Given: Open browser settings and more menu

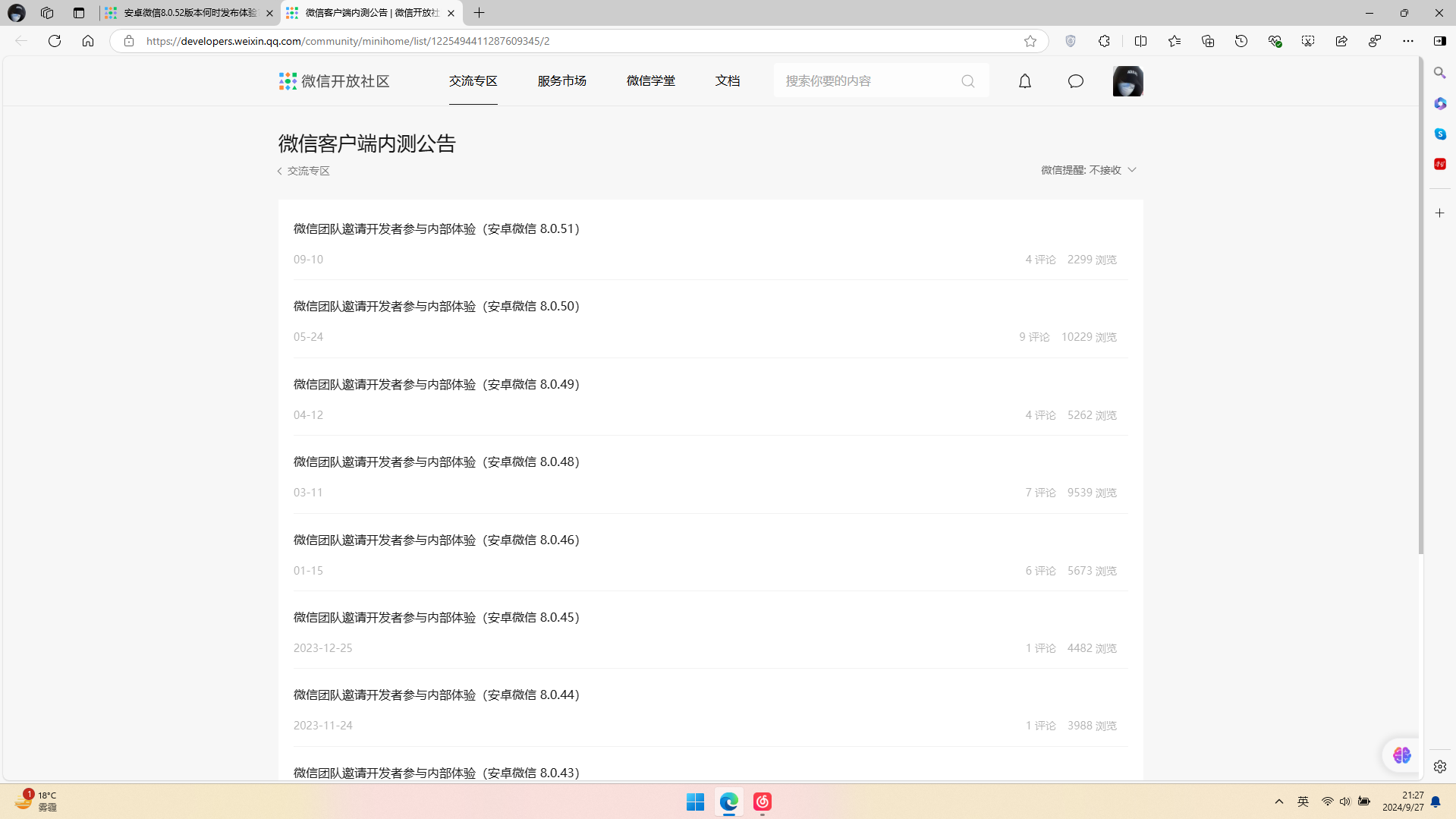Looking at the screenshot, I should point(1408,41).
